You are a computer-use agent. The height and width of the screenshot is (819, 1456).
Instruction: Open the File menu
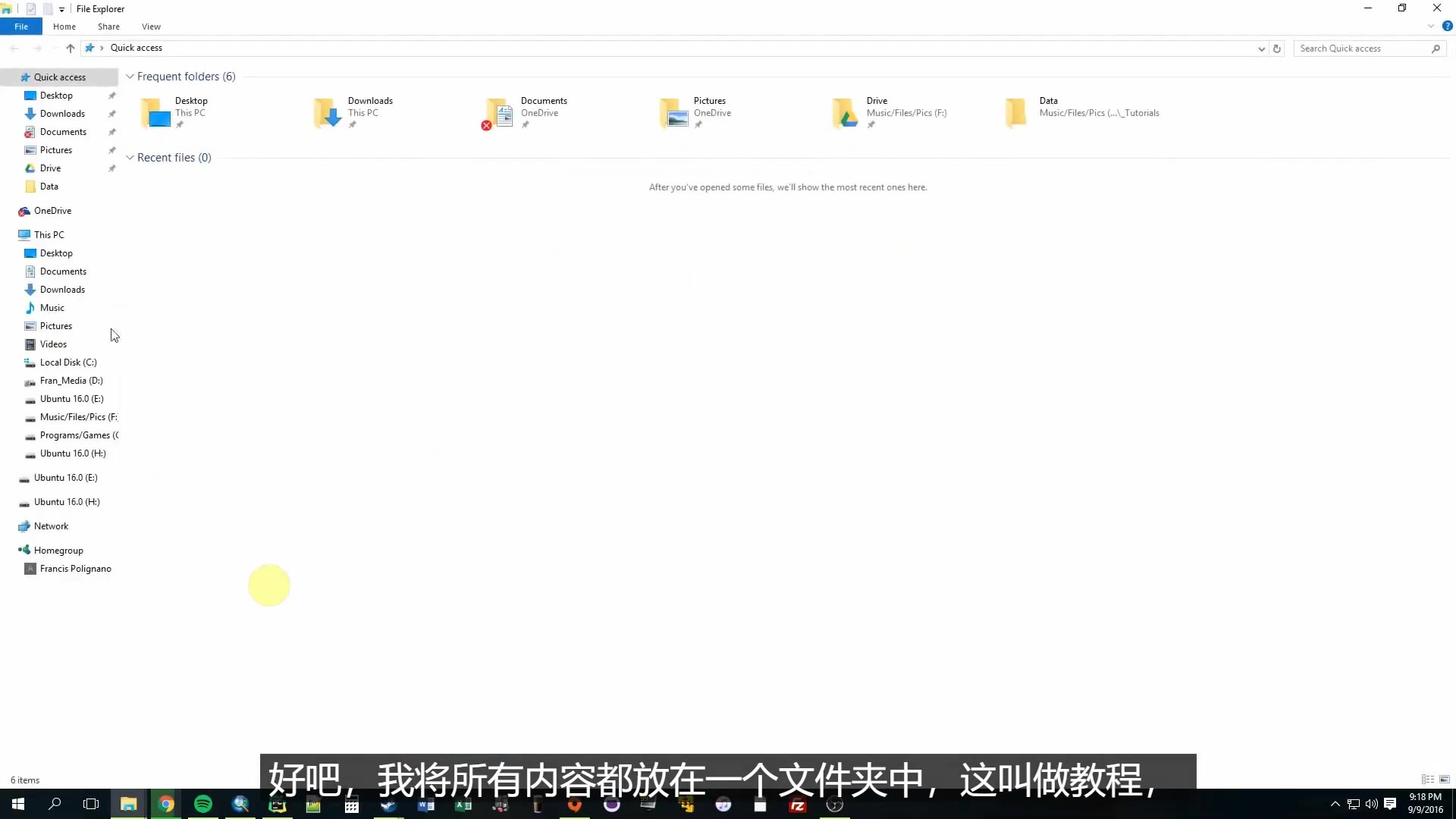[21, 27]
